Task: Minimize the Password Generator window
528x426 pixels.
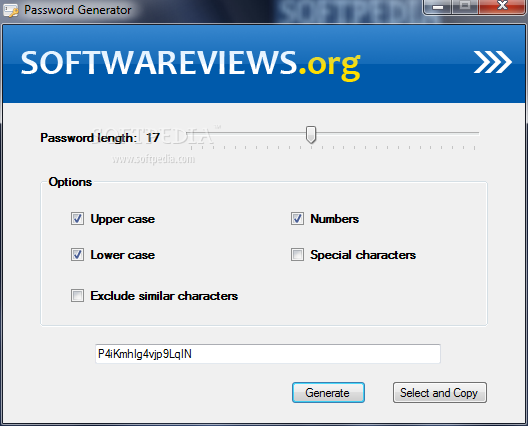Action: click(438, 6)
